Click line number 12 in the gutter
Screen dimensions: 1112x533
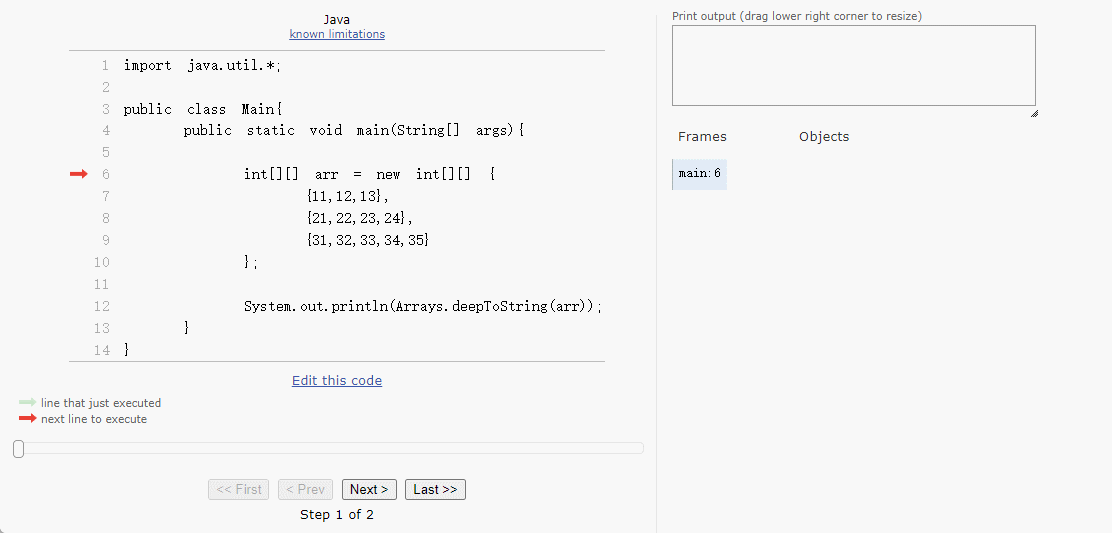point(102,306)
